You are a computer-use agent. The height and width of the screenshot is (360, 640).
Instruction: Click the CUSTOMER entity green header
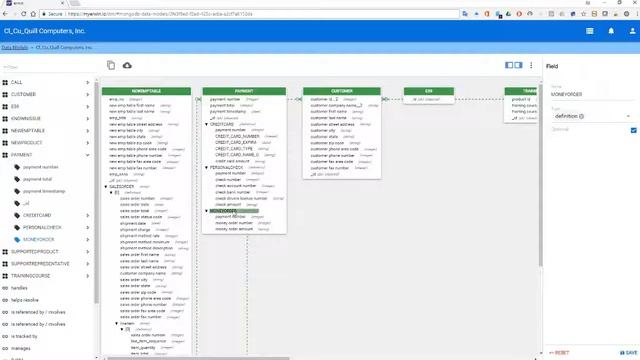click(x=342, y=91)
